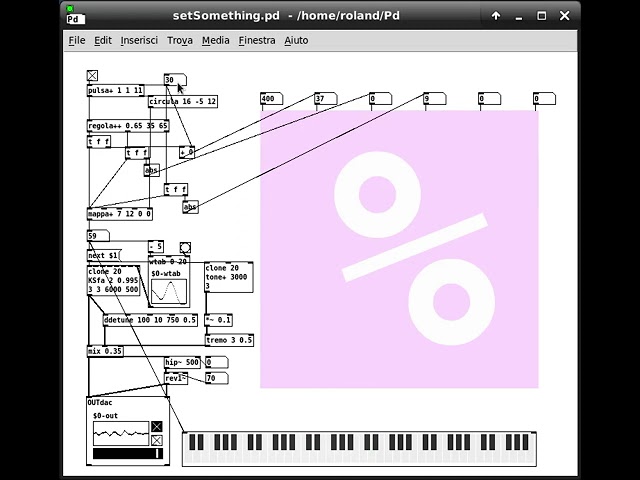Select the 'ddetune 100 10 750 0.5' object
640x480 pixels.
pyautogui.click(x=151, y=320)
